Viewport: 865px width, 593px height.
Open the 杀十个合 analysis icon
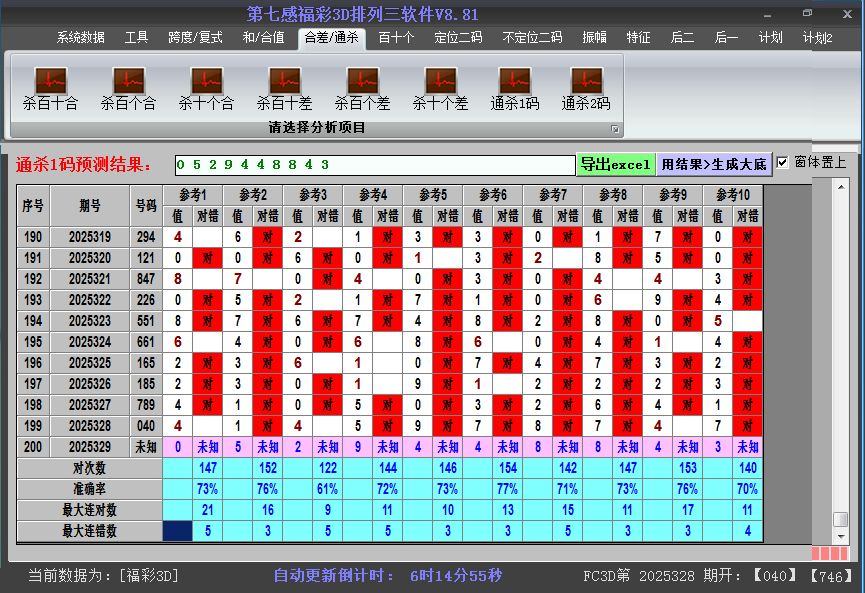pyautogui.click(x=206, y=81)
